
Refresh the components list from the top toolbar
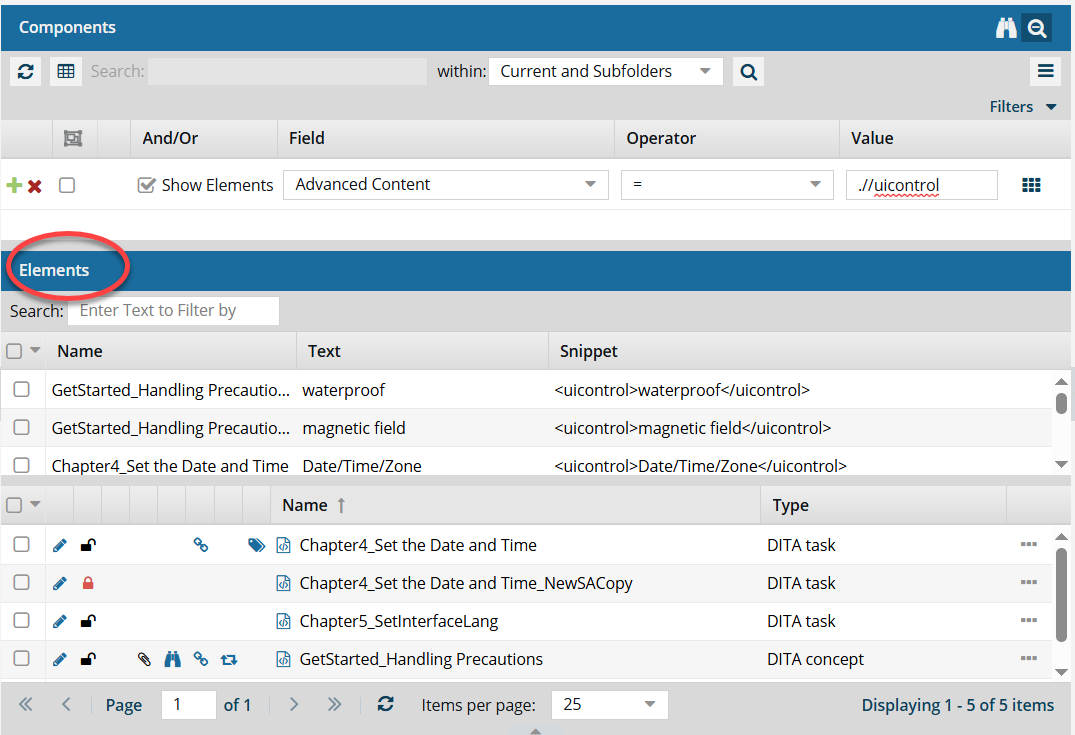click(x=26, y=71)
